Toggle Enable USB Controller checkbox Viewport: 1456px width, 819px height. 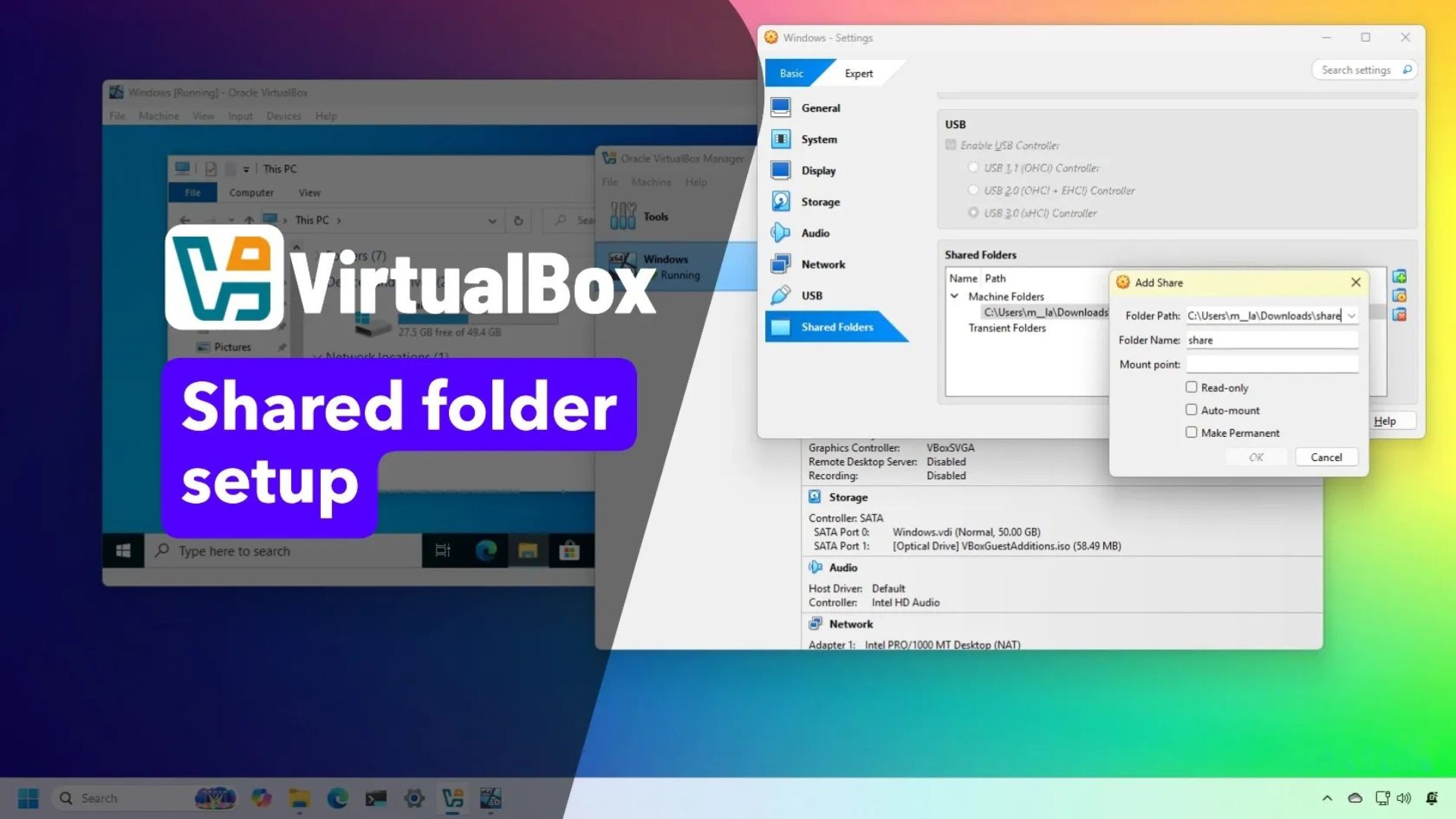click(951, 145)
